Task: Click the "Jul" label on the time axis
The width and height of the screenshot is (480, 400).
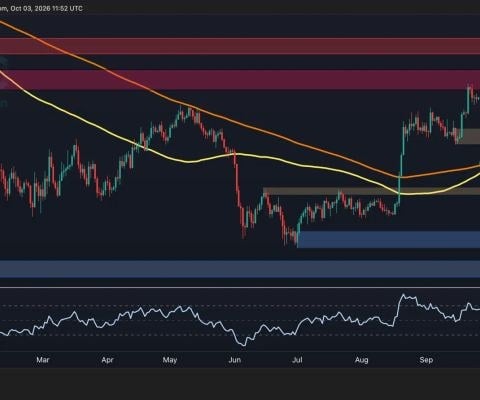Action: tap(297, 360)
